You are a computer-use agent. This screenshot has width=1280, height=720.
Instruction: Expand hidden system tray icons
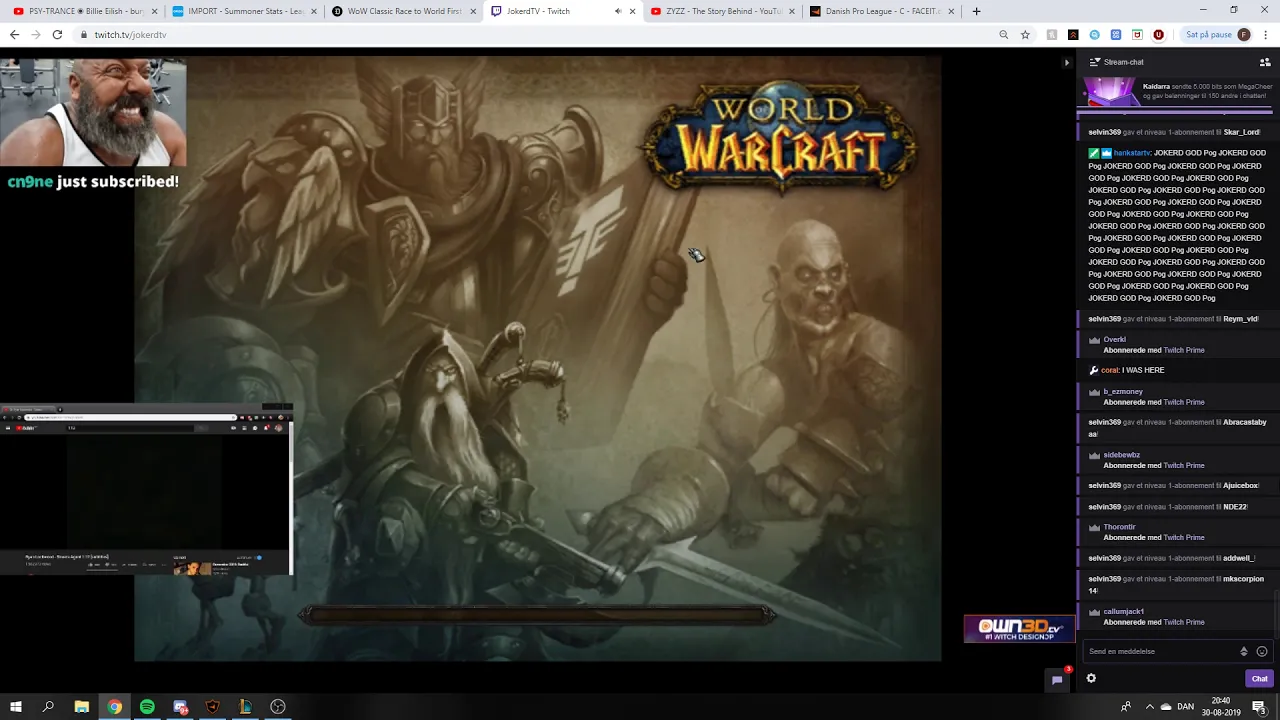pyautogui.click(x=1149, y=707)
